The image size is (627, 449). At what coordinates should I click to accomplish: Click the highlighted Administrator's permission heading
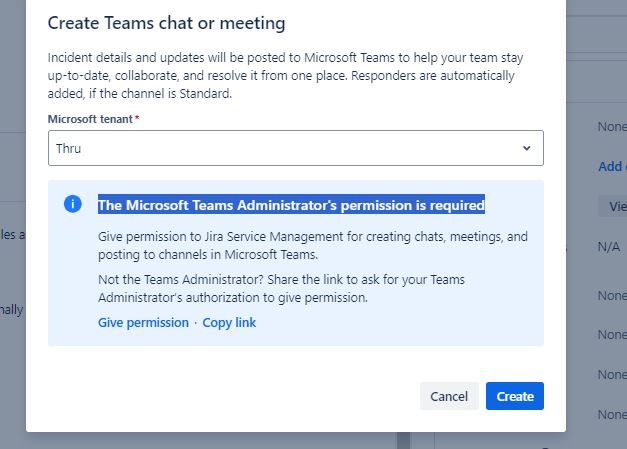(292, 205)
